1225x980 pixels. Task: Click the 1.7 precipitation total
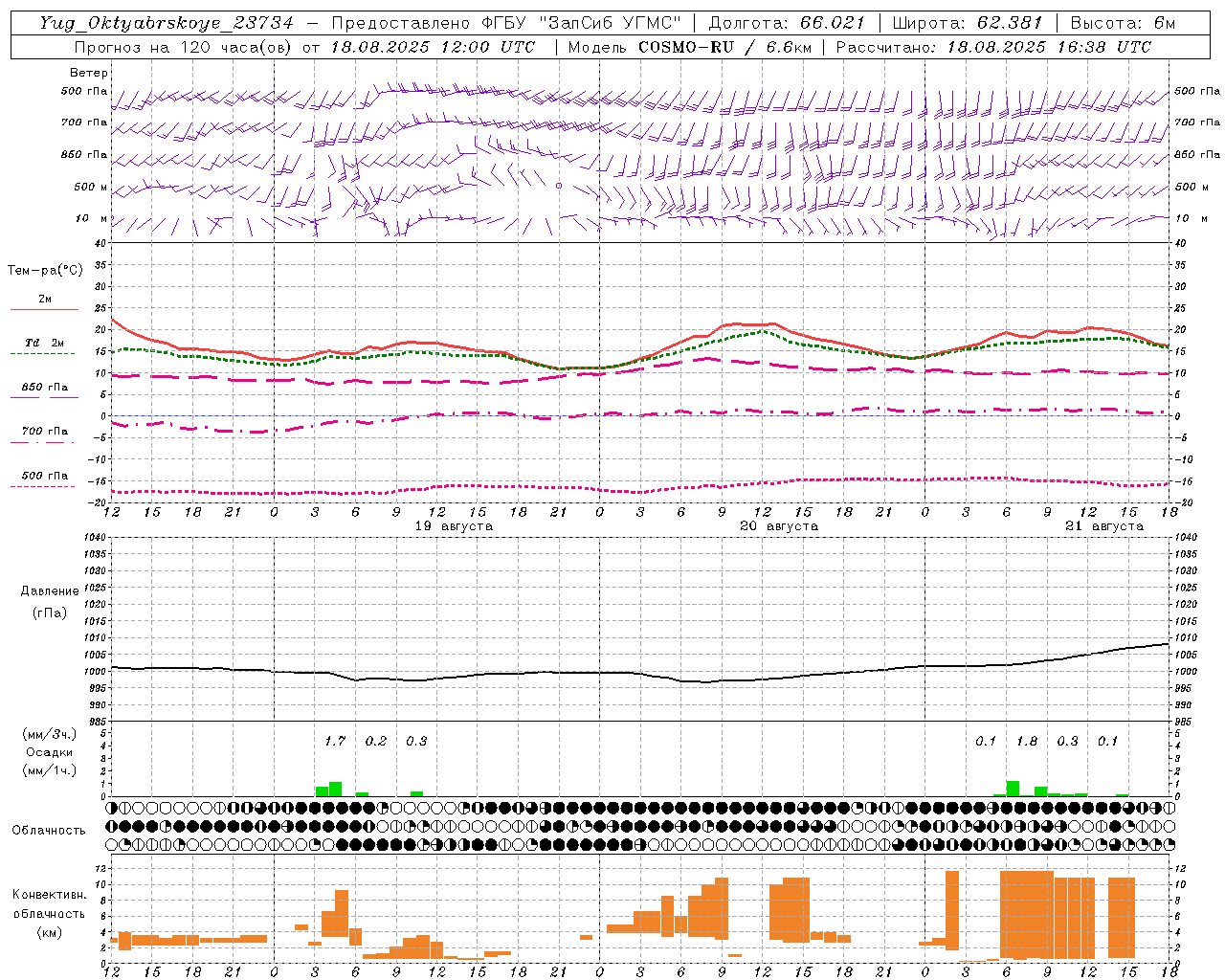[335, 741]
